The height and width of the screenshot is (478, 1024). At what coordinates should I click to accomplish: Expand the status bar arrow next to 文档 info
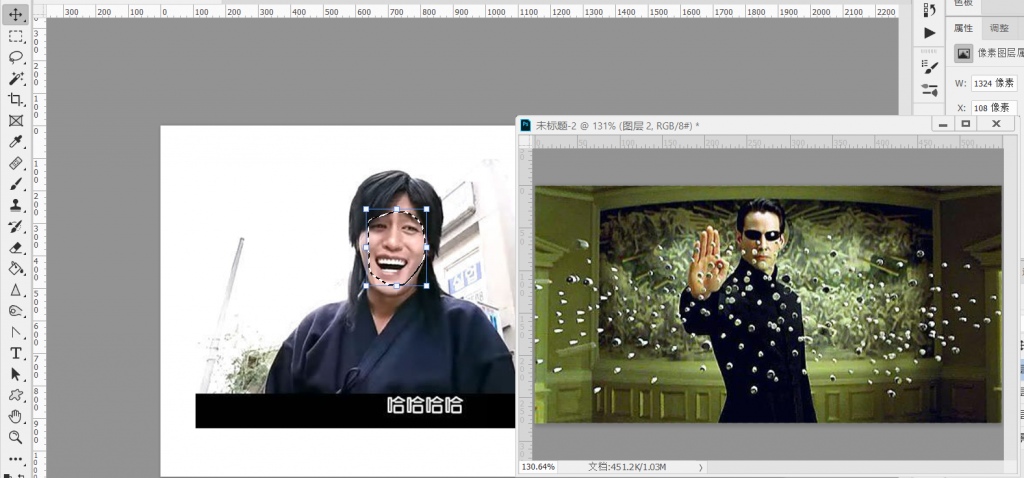coord(701,468)
